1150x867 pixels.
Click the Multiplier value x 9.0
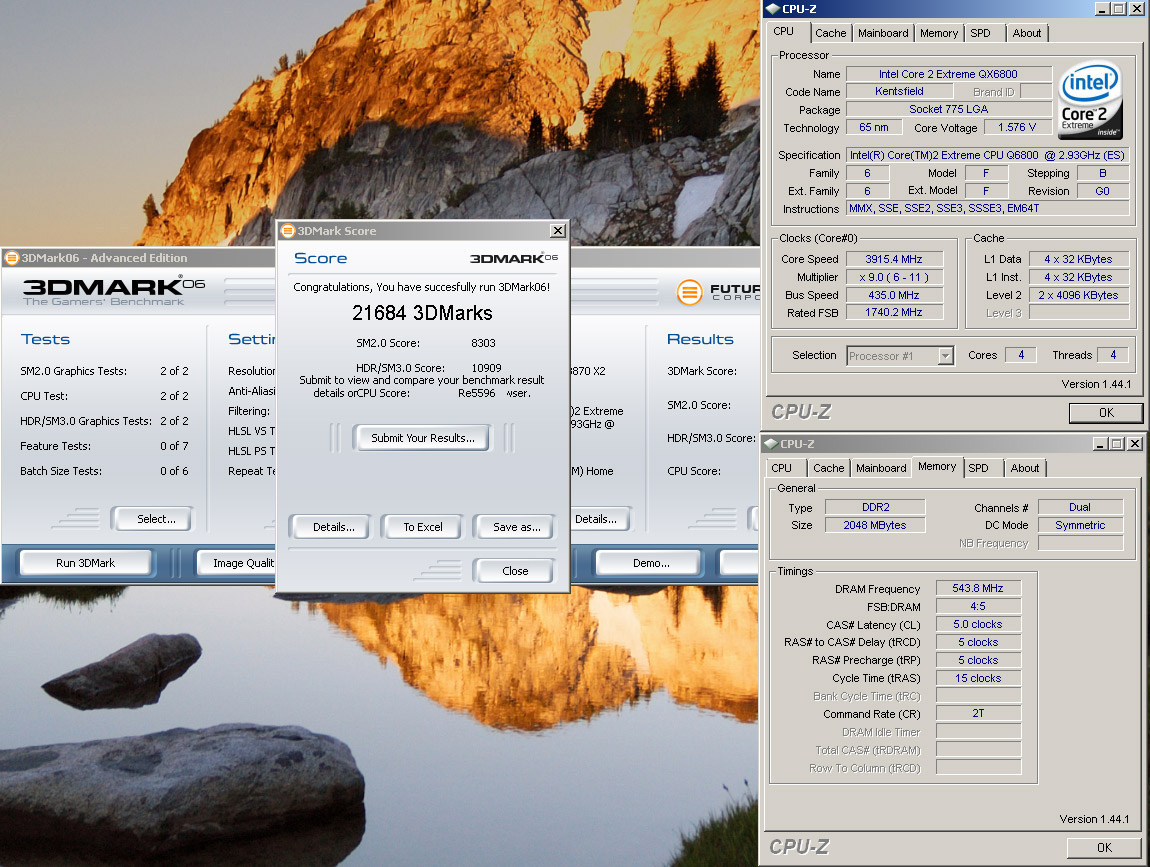pos(894,277)
